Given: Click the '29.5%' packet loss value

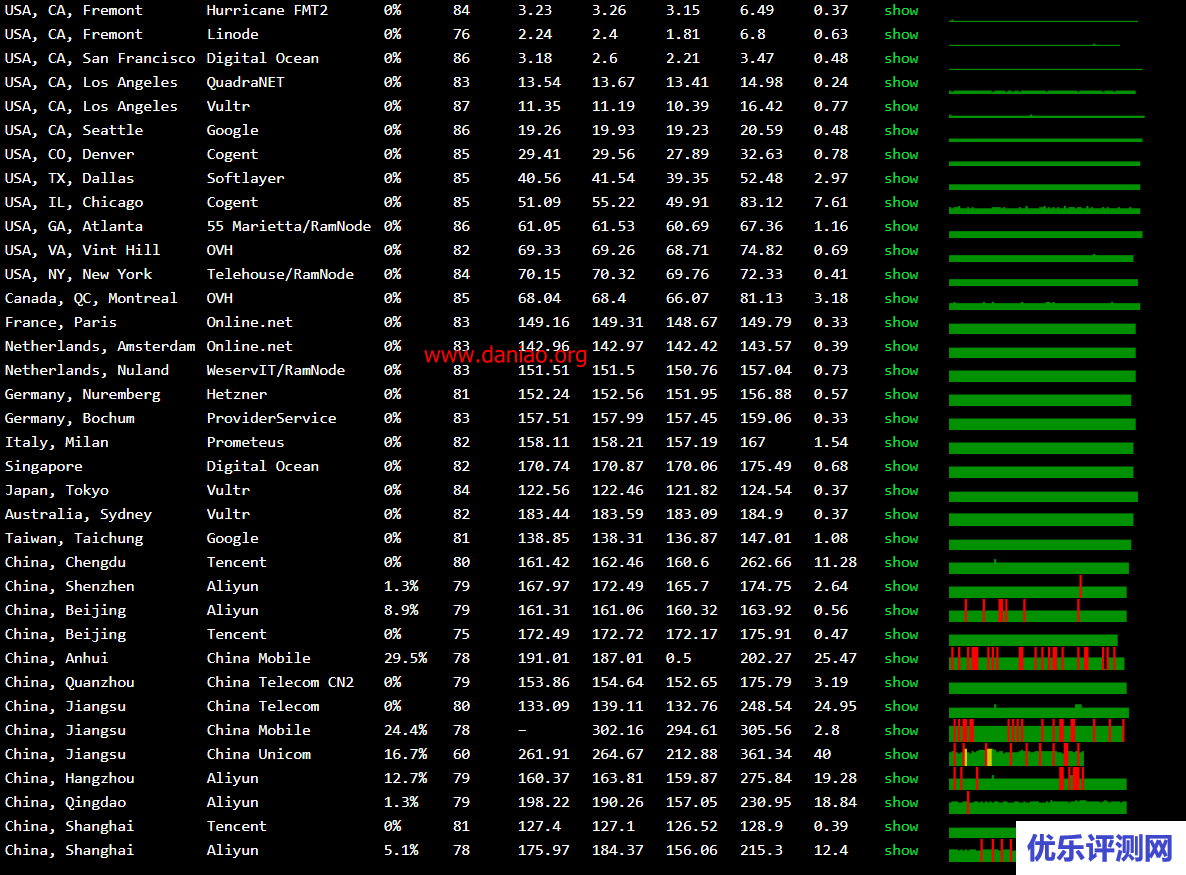Looking at the screenshot, I should tap(405, 659).
